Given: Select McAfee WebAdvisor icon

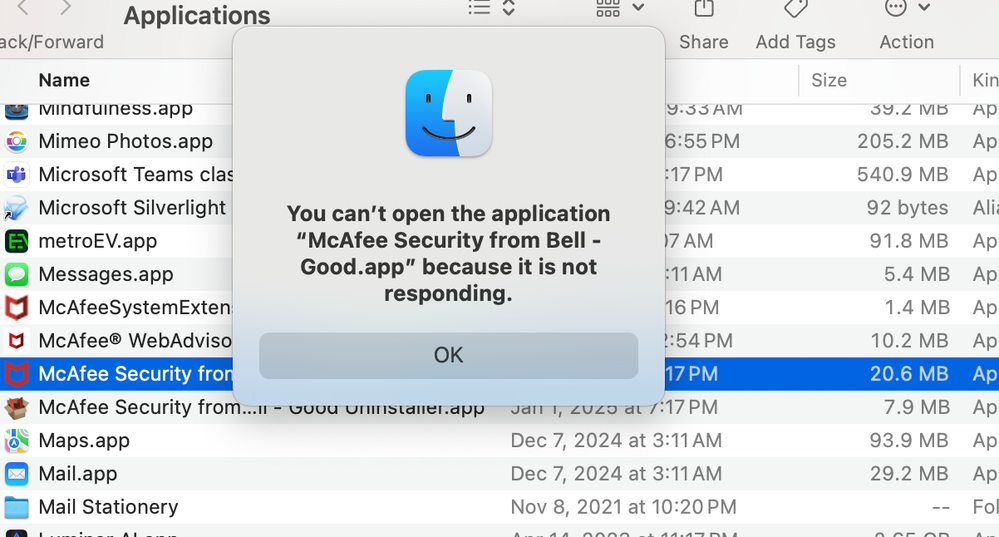Looking at the screenshot, I should (x=17, y=341).
